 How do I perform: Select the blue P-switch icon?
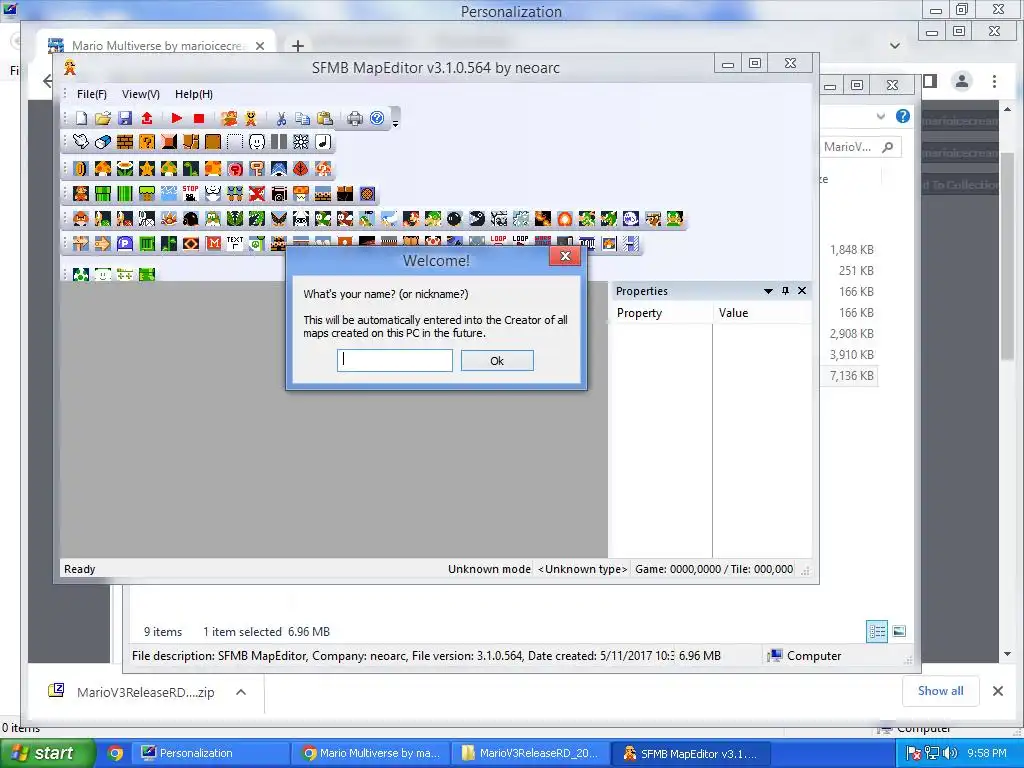[x=125, y=244]
